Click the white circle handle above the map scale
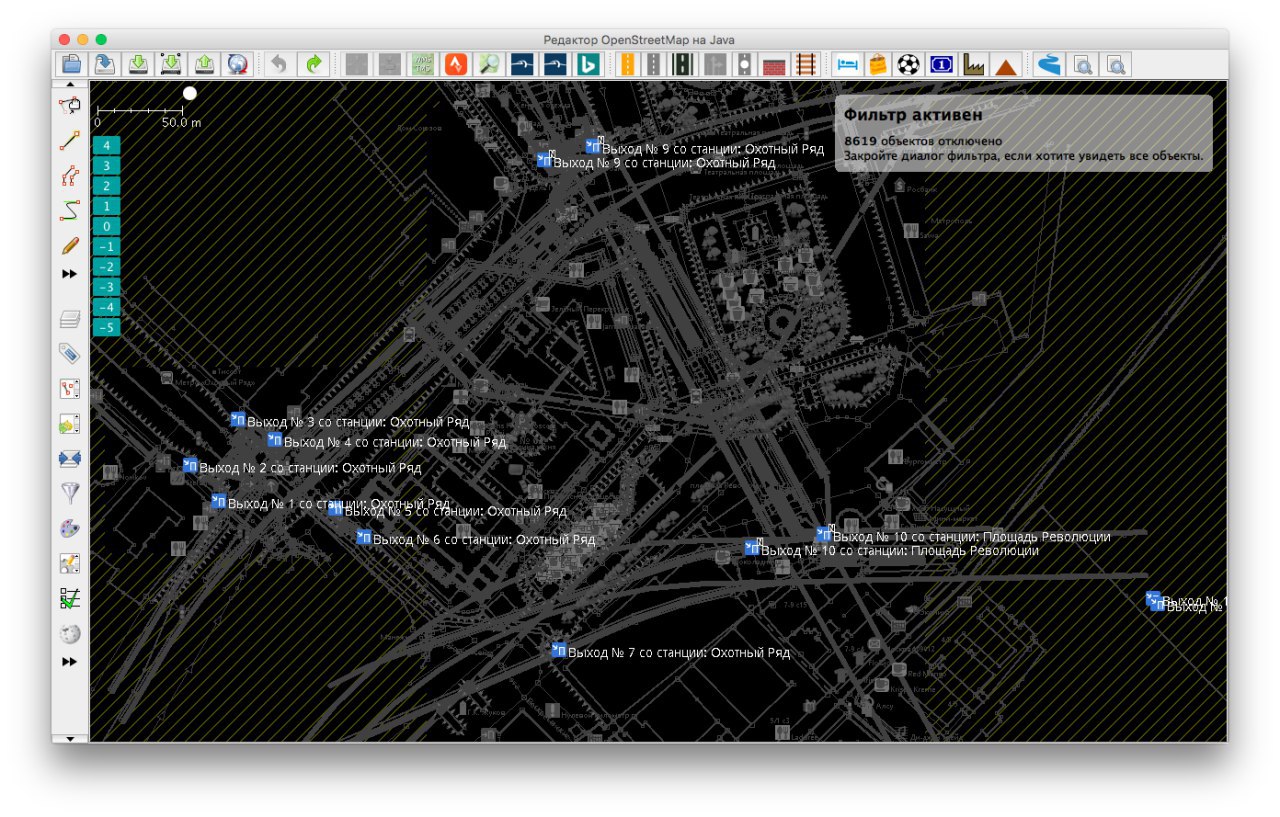The height and width of the screenshot is (817, 1280). (x=190, y=93)
